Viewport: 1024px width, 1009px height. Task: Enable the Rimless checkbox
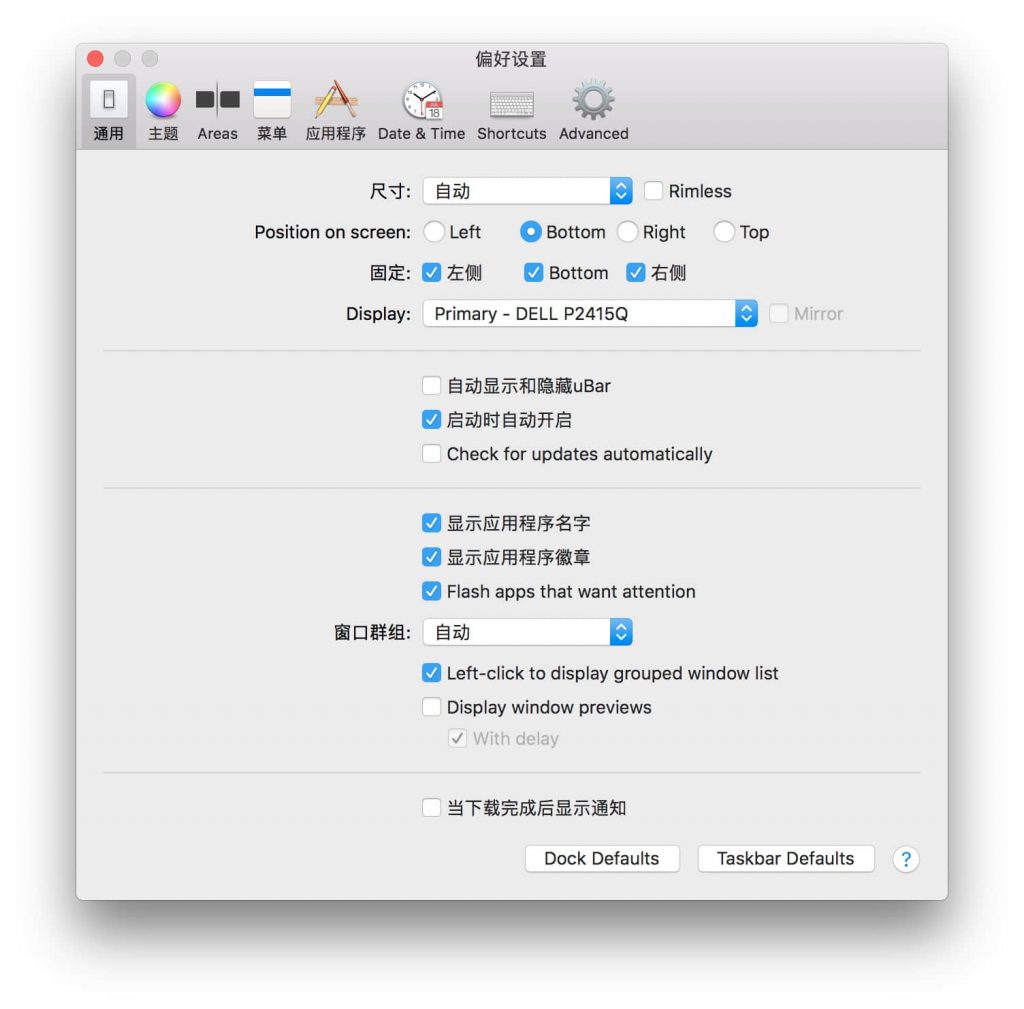(654, 191)
